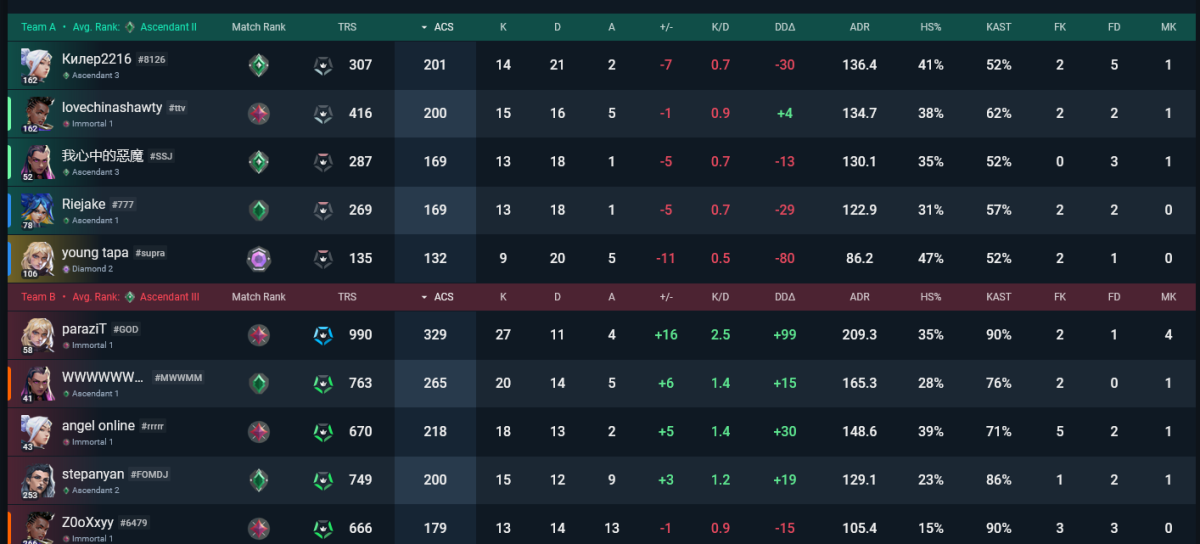Click Килер2216's Ascendant match rank icon
1200x544 pixels.
[x=259, y=66]
